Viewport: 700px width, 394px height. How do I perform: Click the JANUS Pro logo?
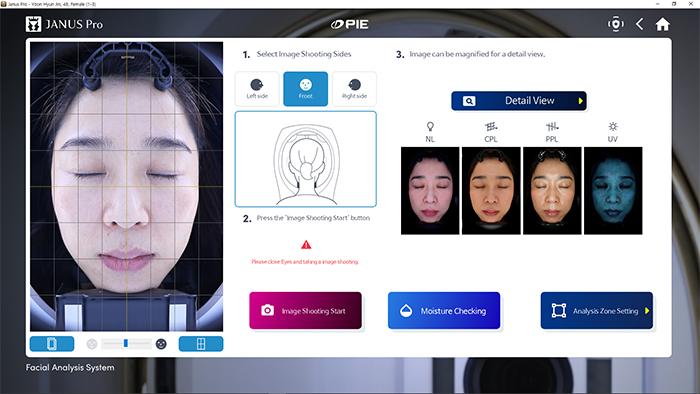pos(64,24)
